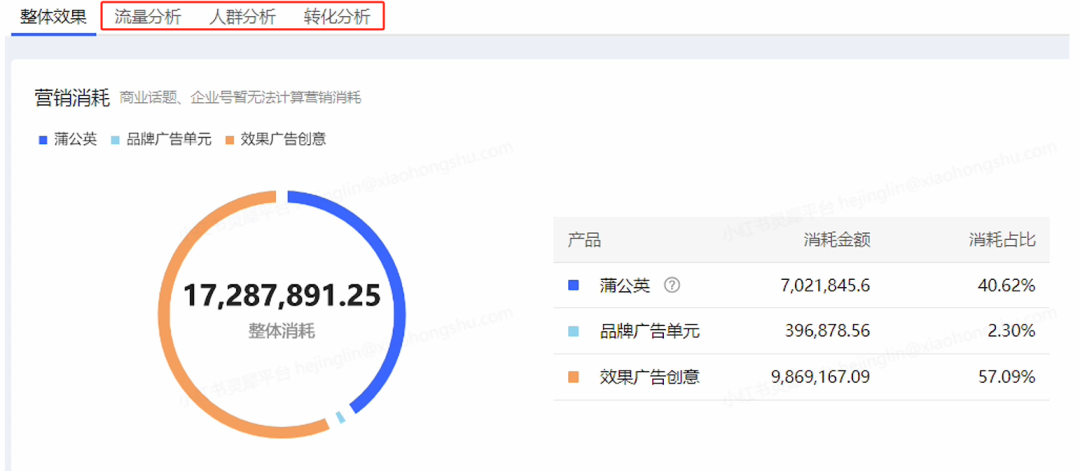Viewport: 1080px width, 471px height.
Task: Toggle 品牌广告单元 series in the chart legend
Action: pos(160,139)
